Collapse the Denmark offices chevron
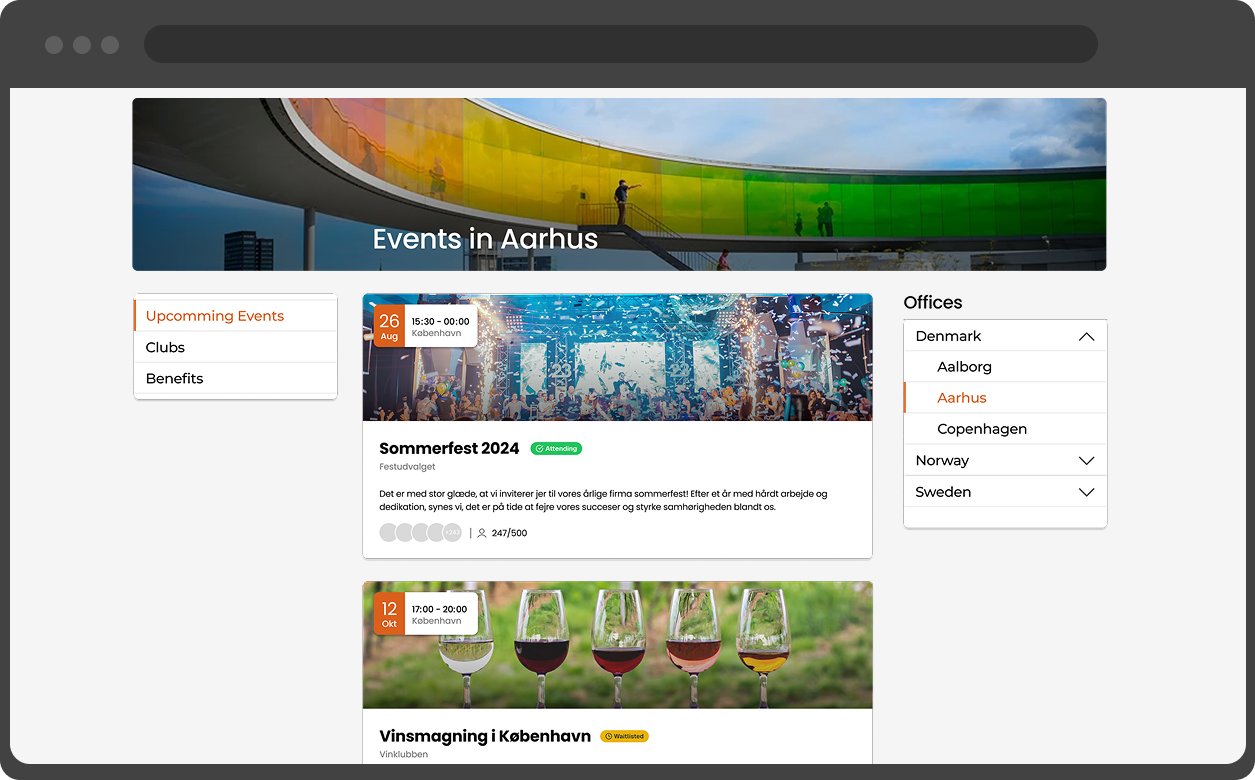Screen dimensions: 1255x780 tap(1086, 337)
